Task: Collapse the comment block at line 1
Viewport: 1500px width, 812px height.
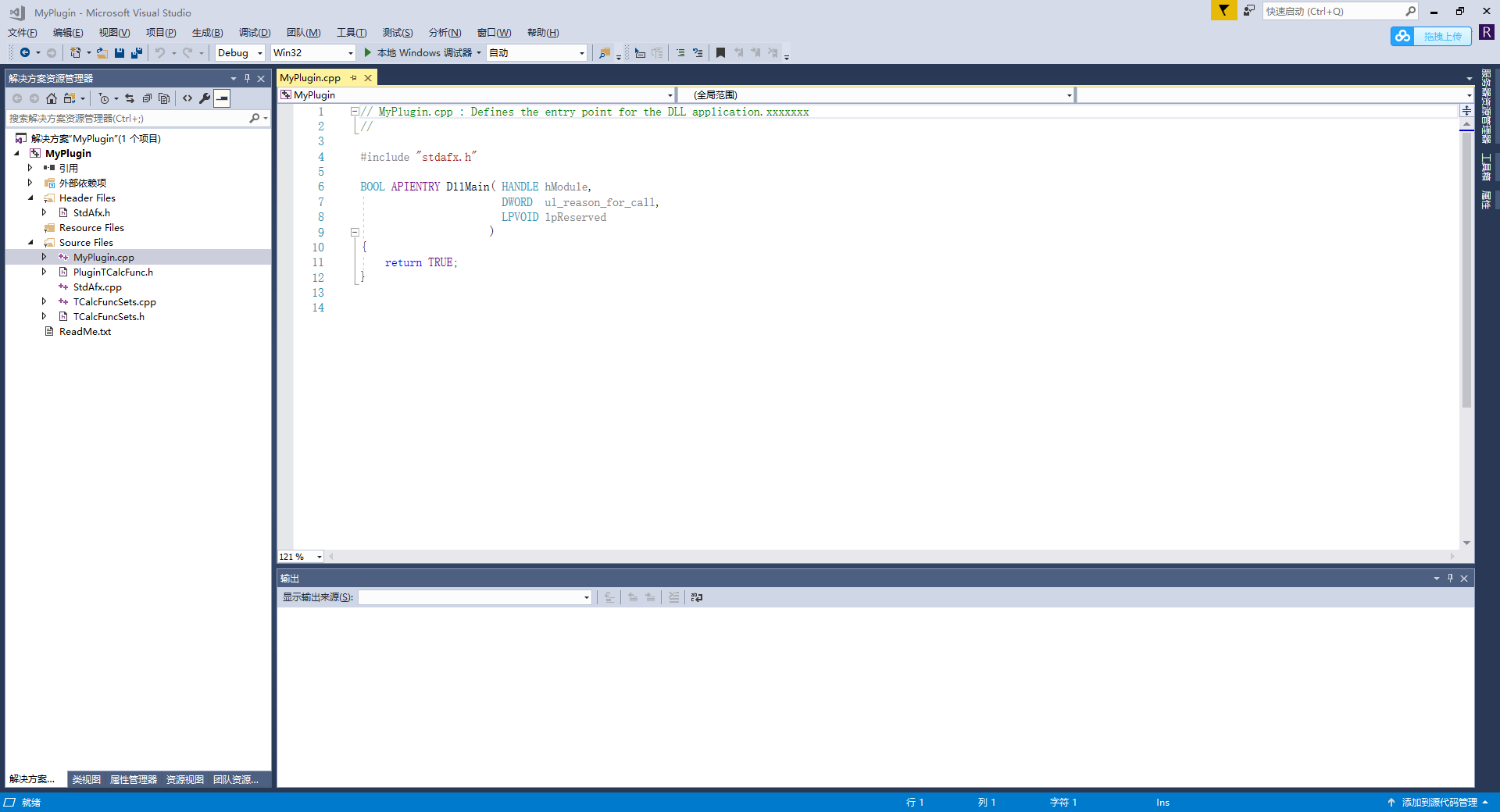Action: tap(355, 112)
